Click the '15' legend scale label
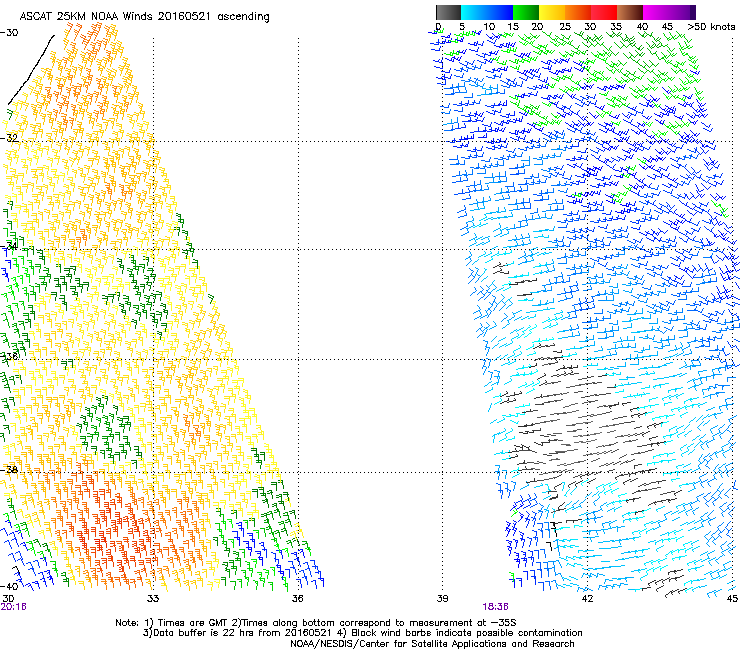 coord(513,26)
